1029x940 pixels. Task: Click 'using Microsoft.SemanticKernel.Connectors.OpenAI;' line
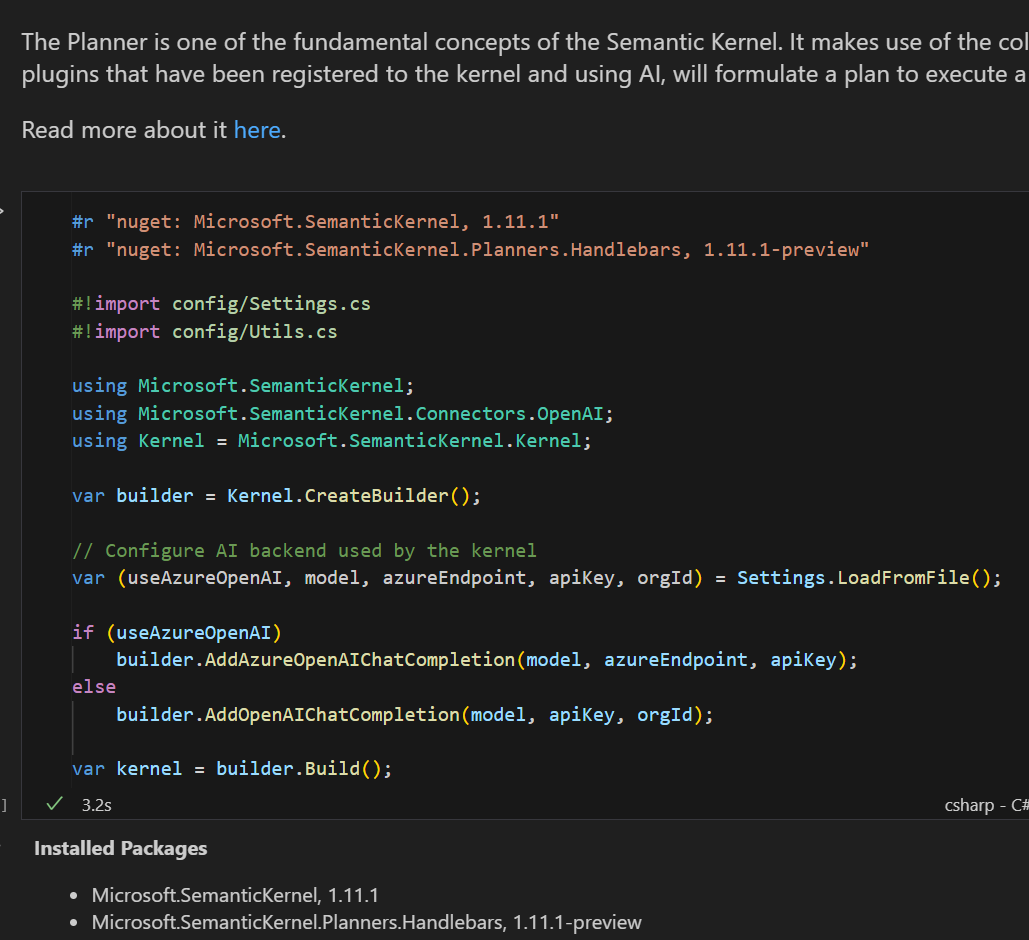[x=343, y=414]
